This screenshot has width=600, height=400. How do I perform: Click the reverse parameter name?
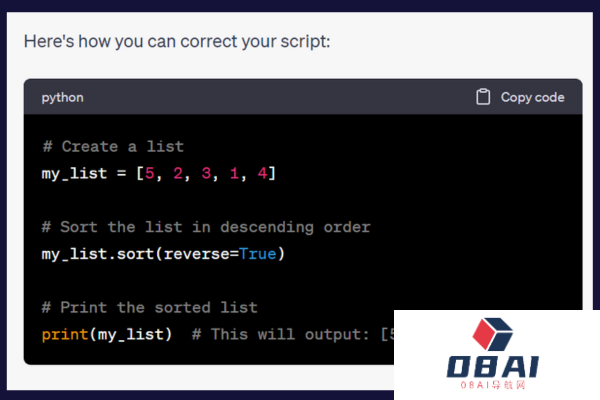(196, 254)
